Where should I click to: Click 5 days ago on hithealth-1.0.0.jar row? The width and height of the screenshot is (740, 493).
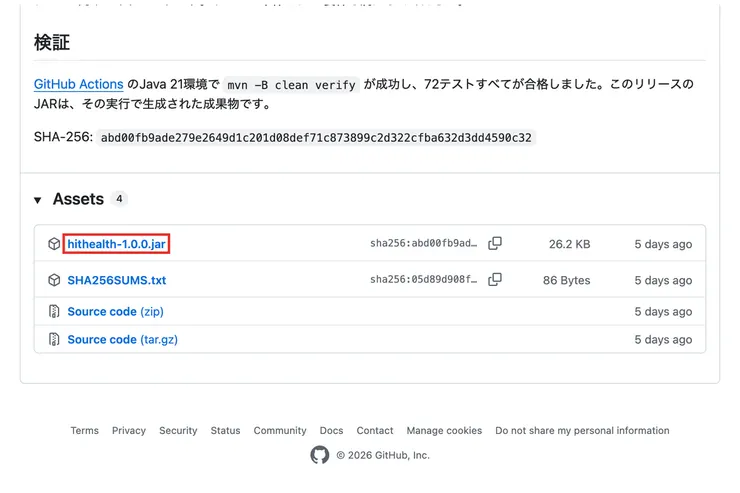(x=663, y=244)
